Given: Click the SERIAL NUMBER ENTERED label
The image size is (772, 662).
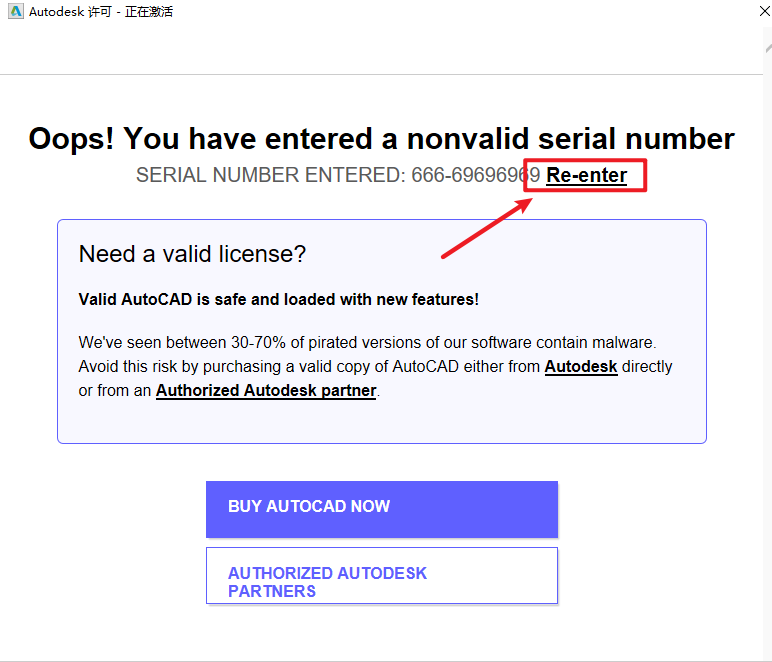Looking at the screenshot, I should pyautogui.click(x=271, y=176).
